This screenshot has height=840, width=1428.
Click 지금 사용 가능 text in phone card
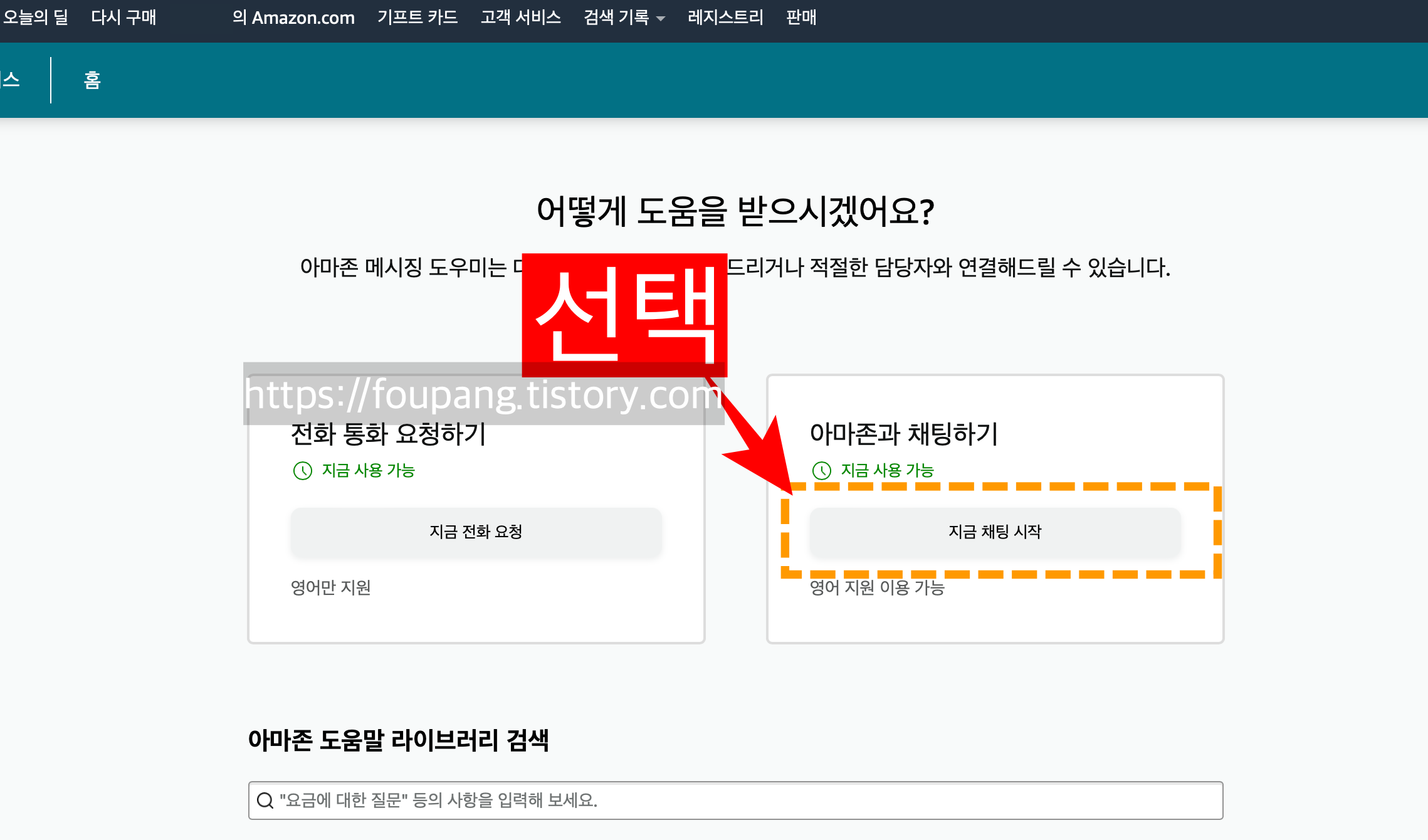(369, 470)
